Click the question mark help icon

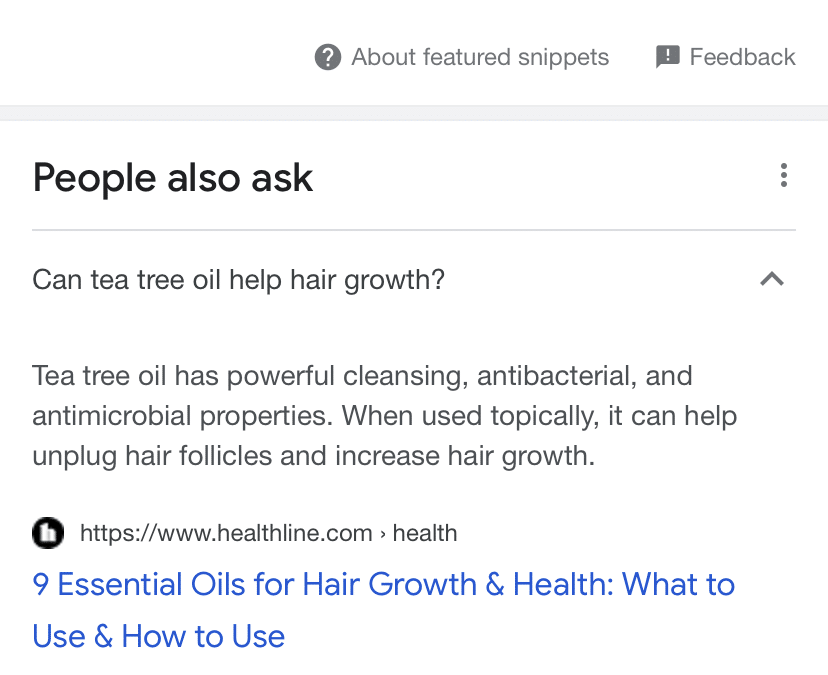(x=327, y=57)
